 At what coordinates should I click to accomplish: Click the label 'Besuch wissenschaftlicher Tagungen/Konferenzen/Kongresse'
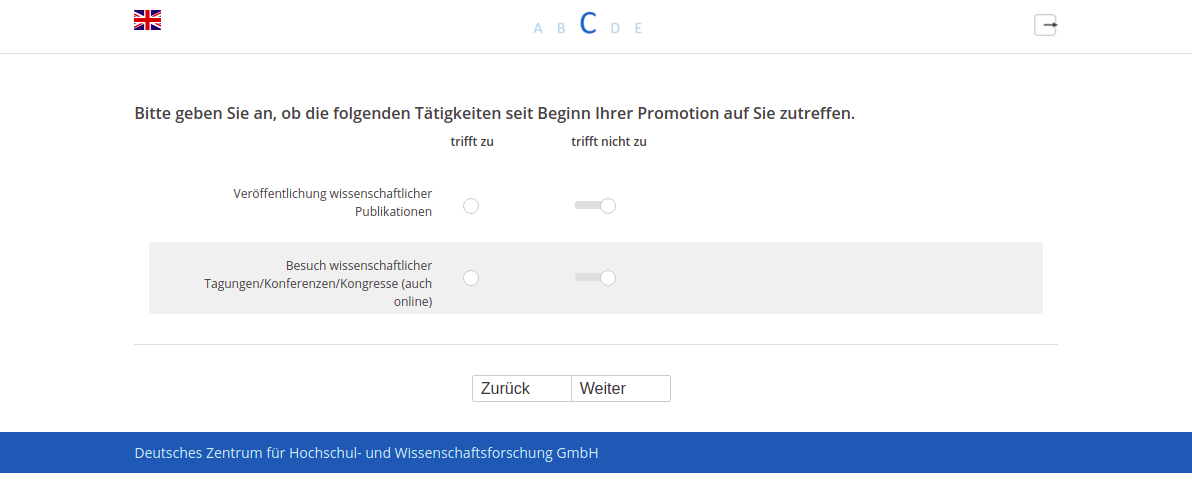[x=318, y=284]
